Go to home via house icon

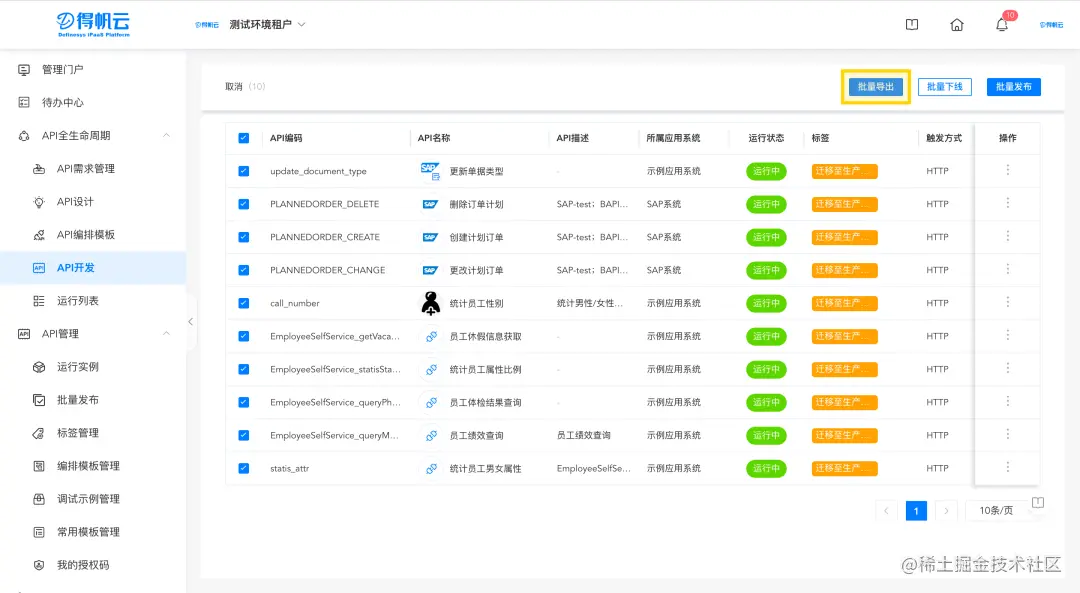[957, 25]
